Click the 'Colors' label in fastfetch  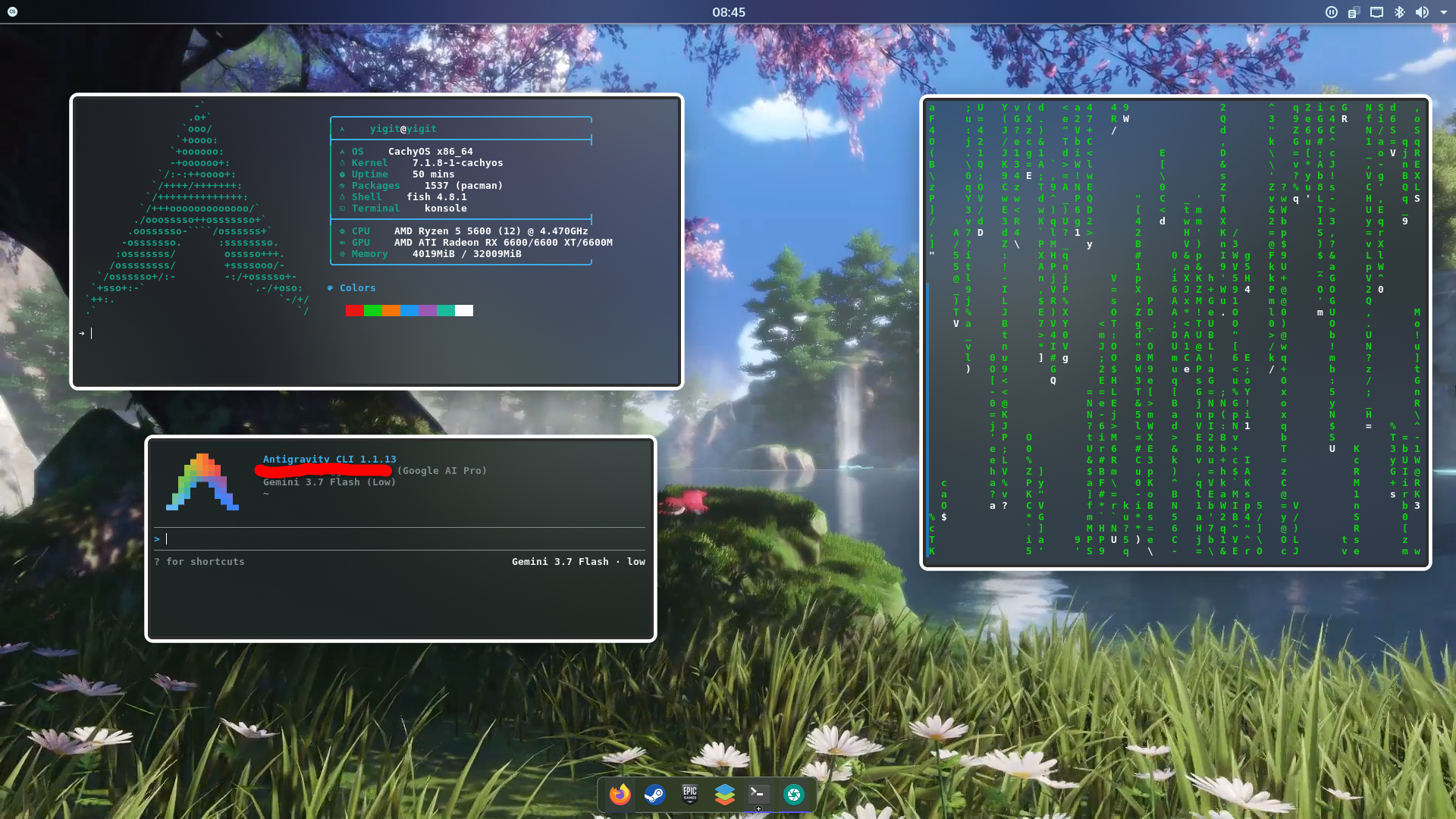[x=357, y=288]
